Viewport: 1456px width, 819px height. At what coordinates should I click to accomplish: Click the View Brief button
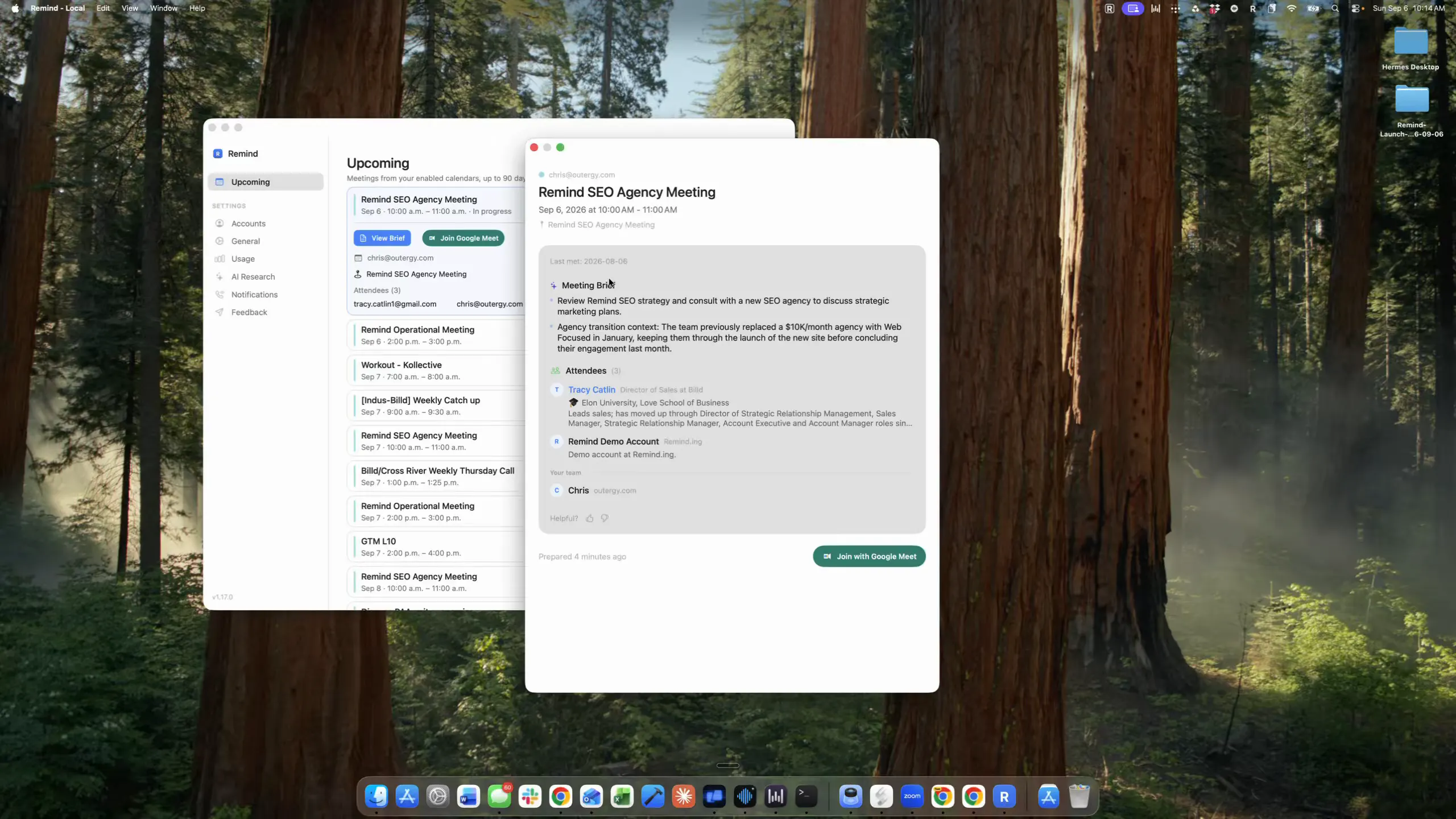click(382, 238)
